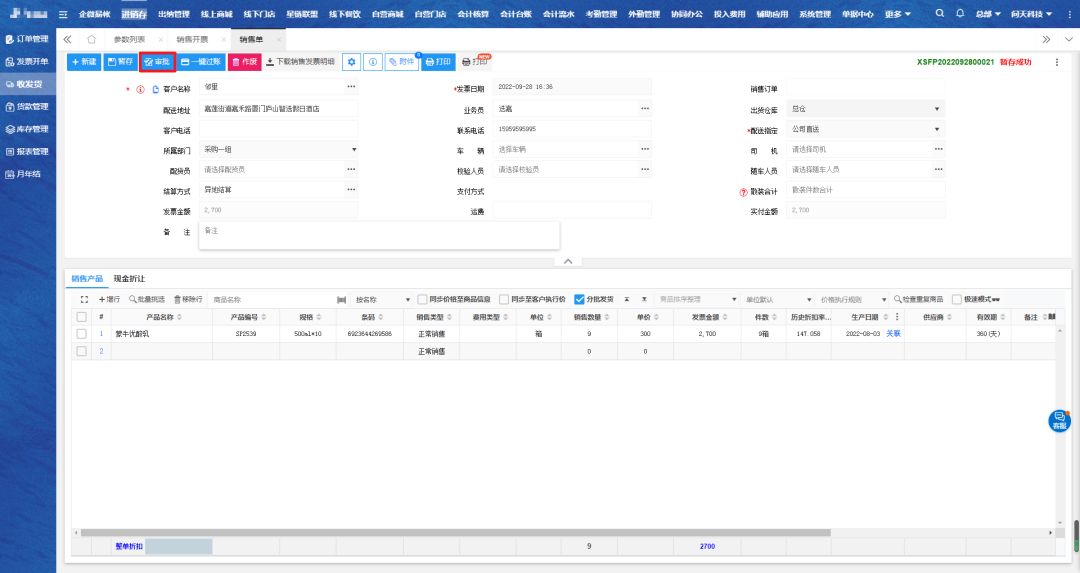Click the home icon in tab bar

tap(92, 39)
